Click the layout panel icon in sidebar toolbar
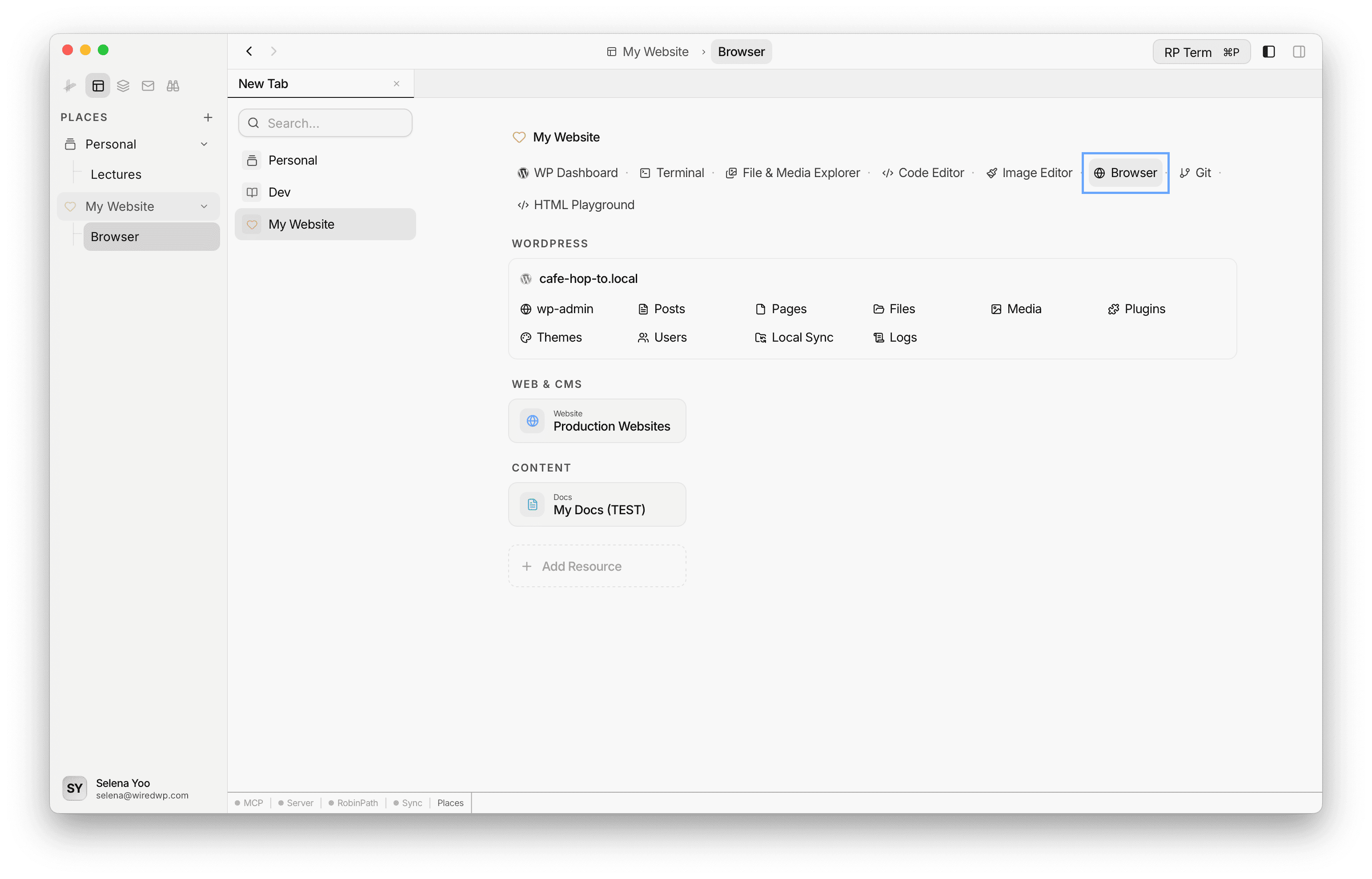Viewport: 1372px width, 879px height. point(98,85)
